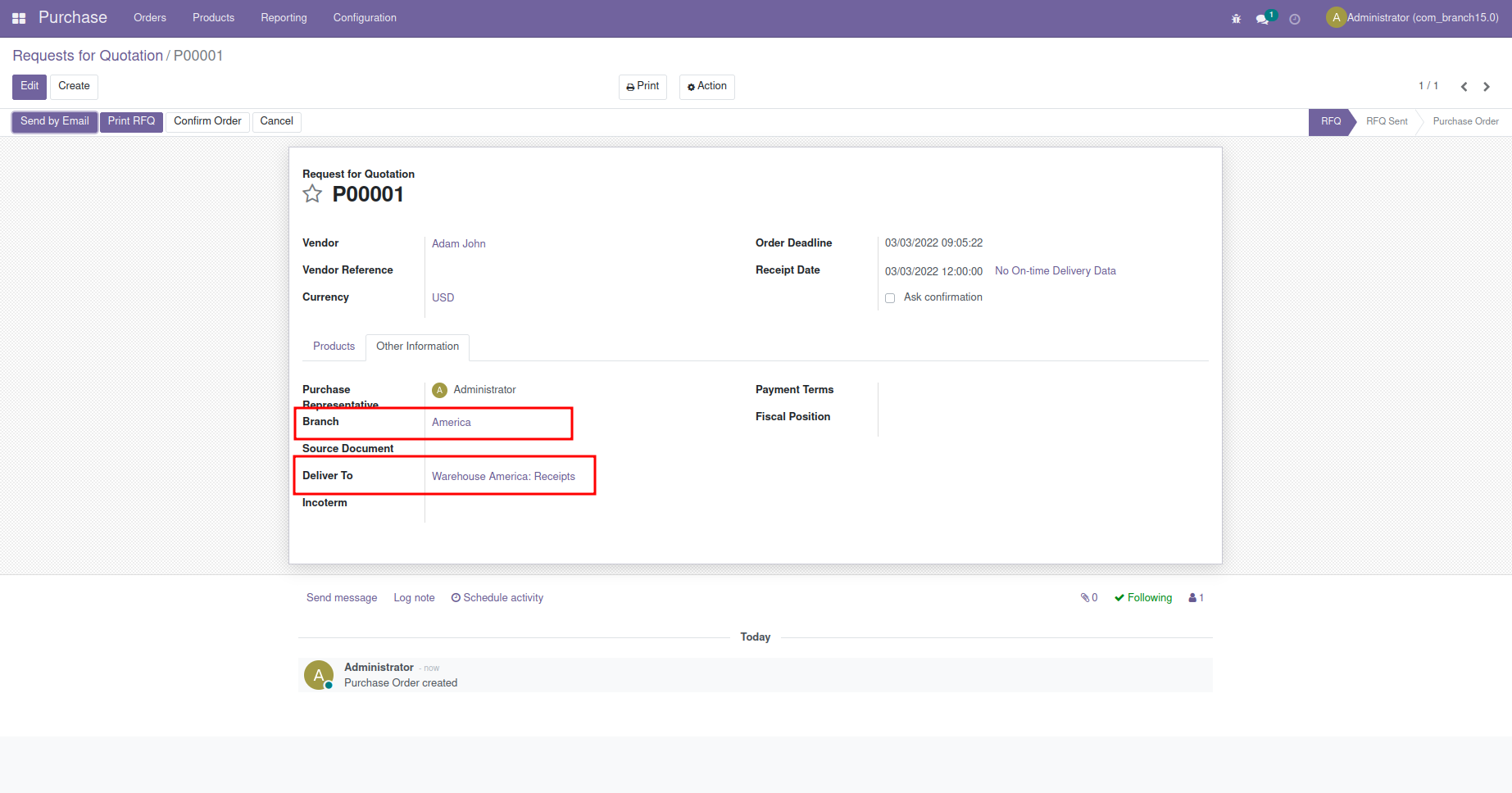This screenshot has width=1512, height=793.
Task: Open the apps grid home menu icon
Action: pyautogui.click(x=19, y=18)
